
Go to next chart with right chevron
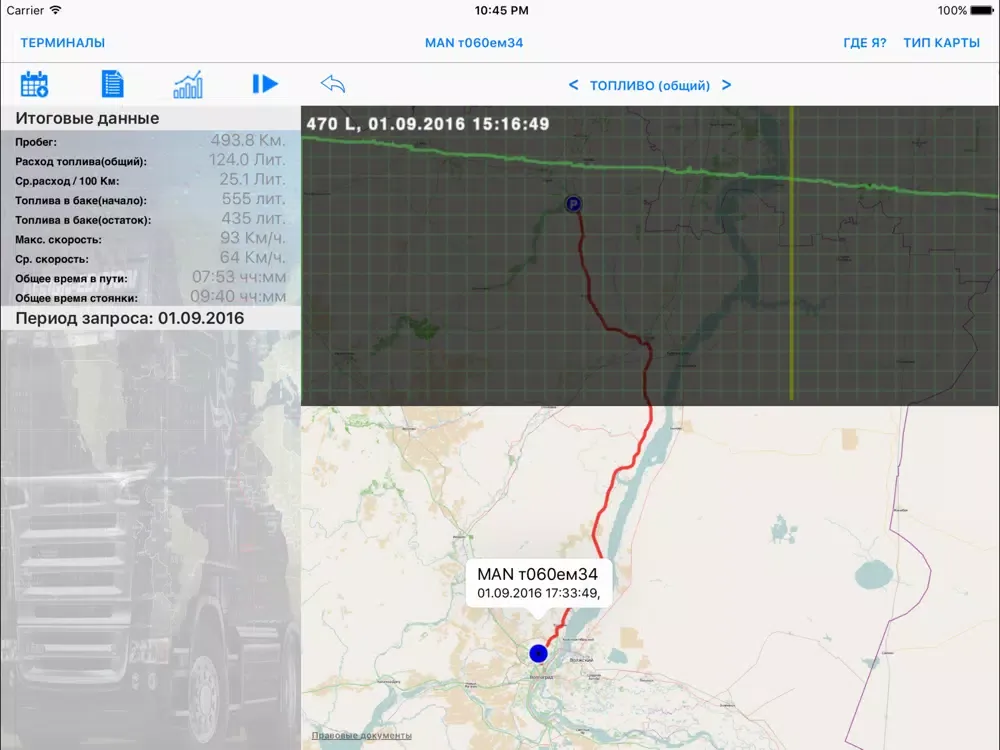(x=727, y=85)
